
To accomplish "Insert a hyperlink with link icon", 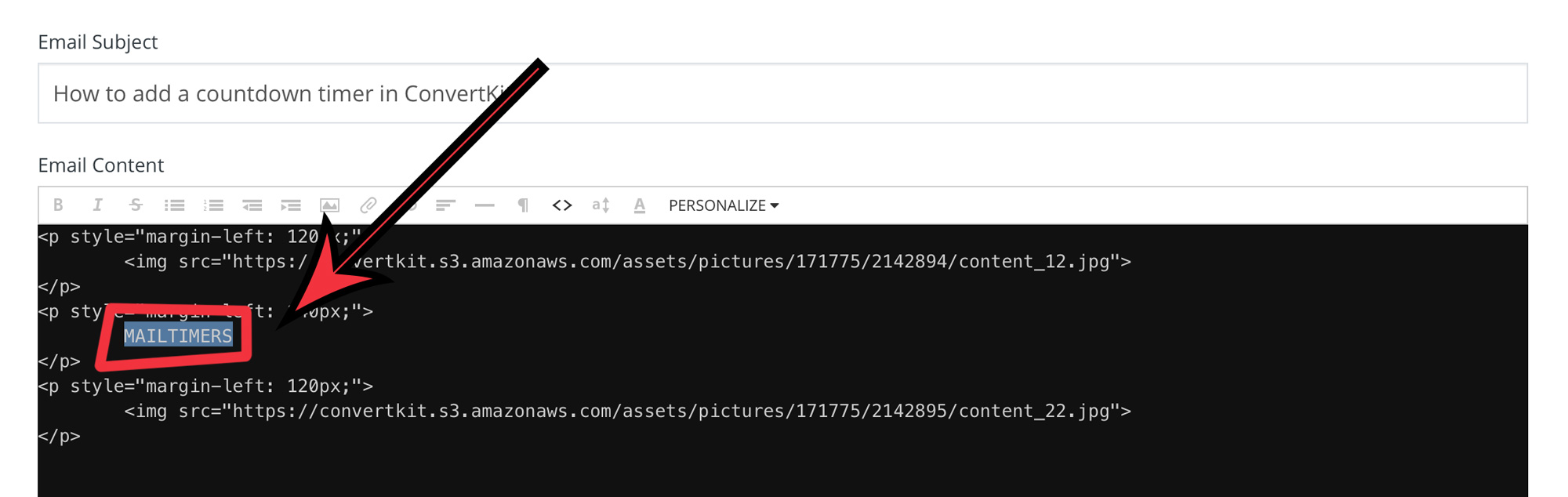I will click(x=368, y=205).
